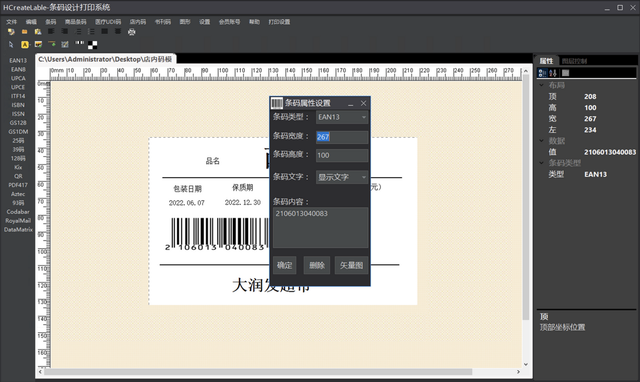Click the 确定 button

pyautogui.click(x=284, y=265)
